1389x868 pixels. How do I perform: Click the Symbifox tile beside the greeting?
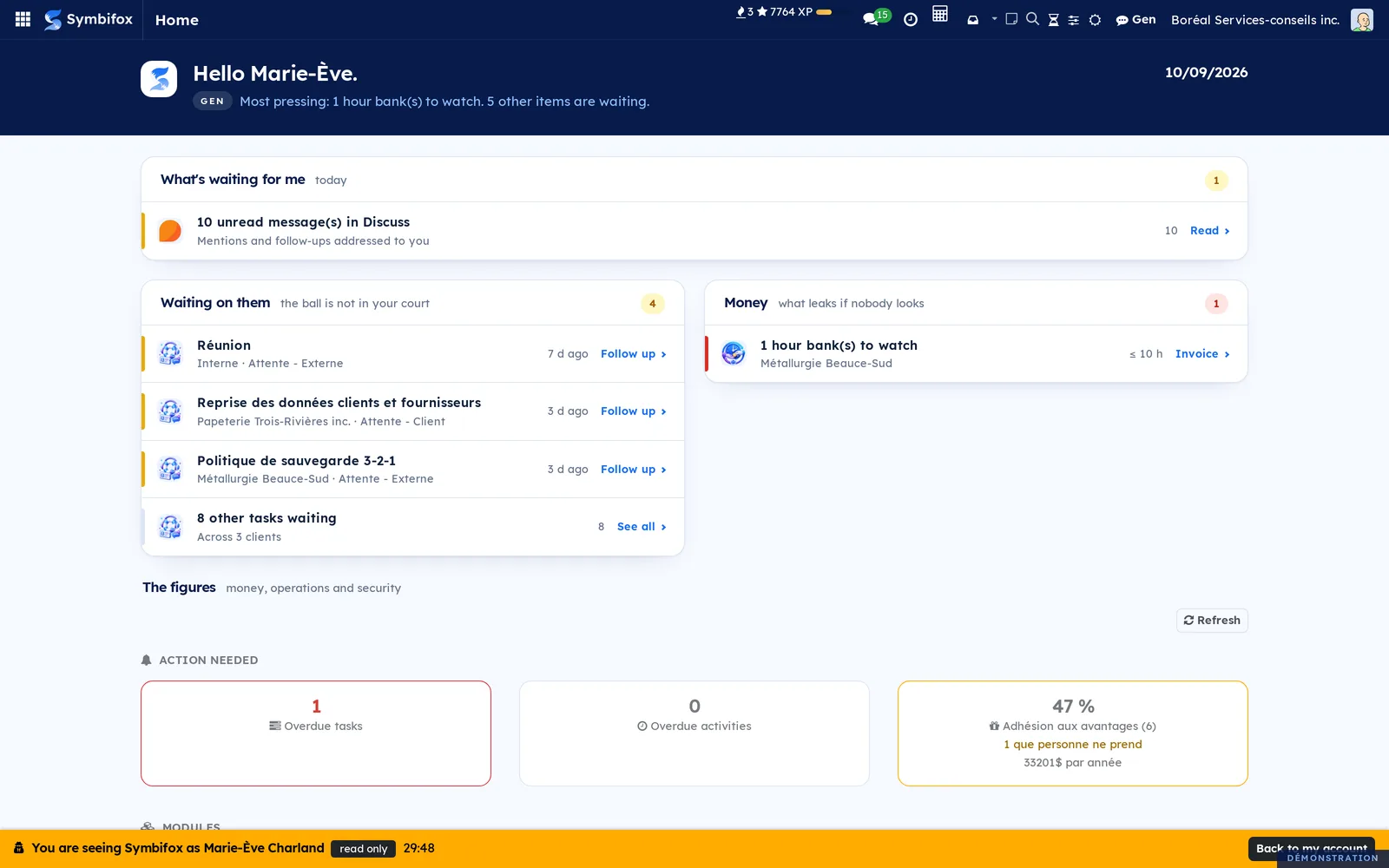tap(159, 79)
